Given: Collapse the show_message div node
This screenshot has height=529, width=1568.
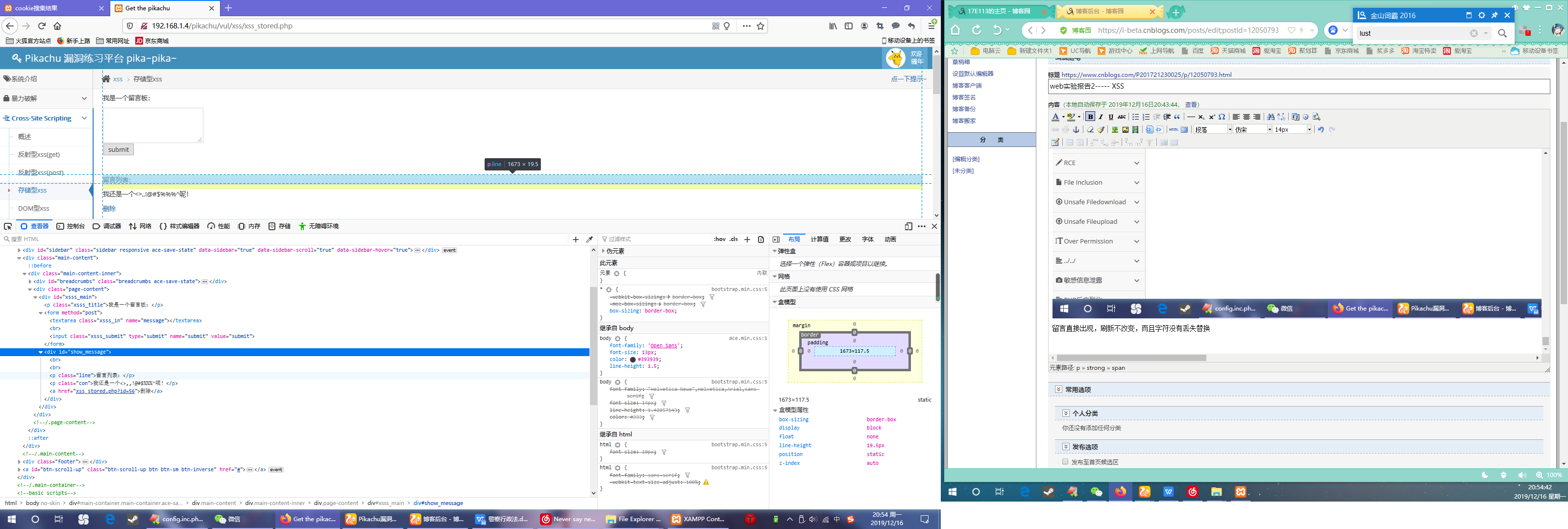Looking at the screenshot, I should [41, 352].
